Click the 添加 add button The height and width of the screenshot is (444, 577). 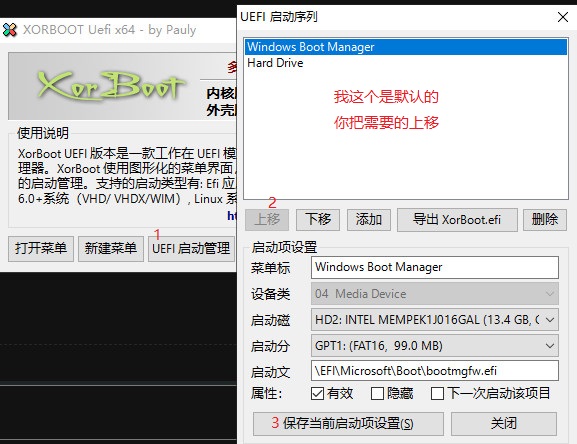click(369, 220)
